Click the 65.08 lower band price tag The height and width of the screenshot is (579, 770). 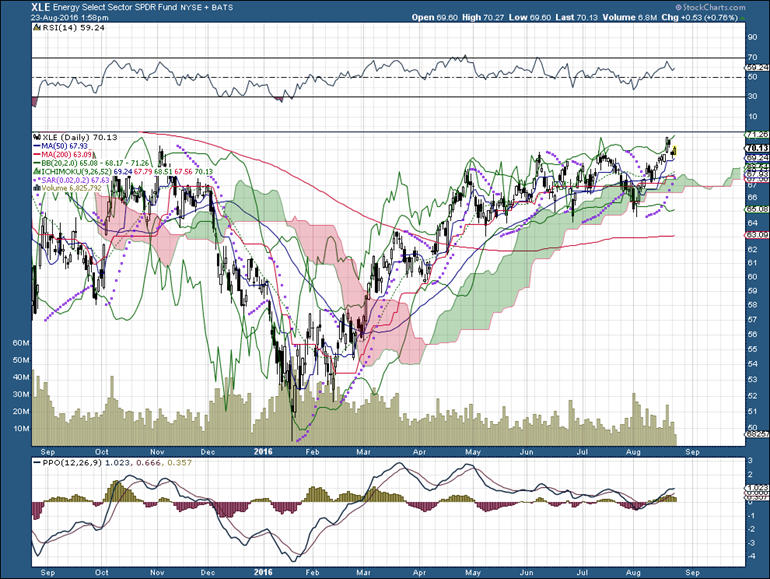click(x=757, y=209)
